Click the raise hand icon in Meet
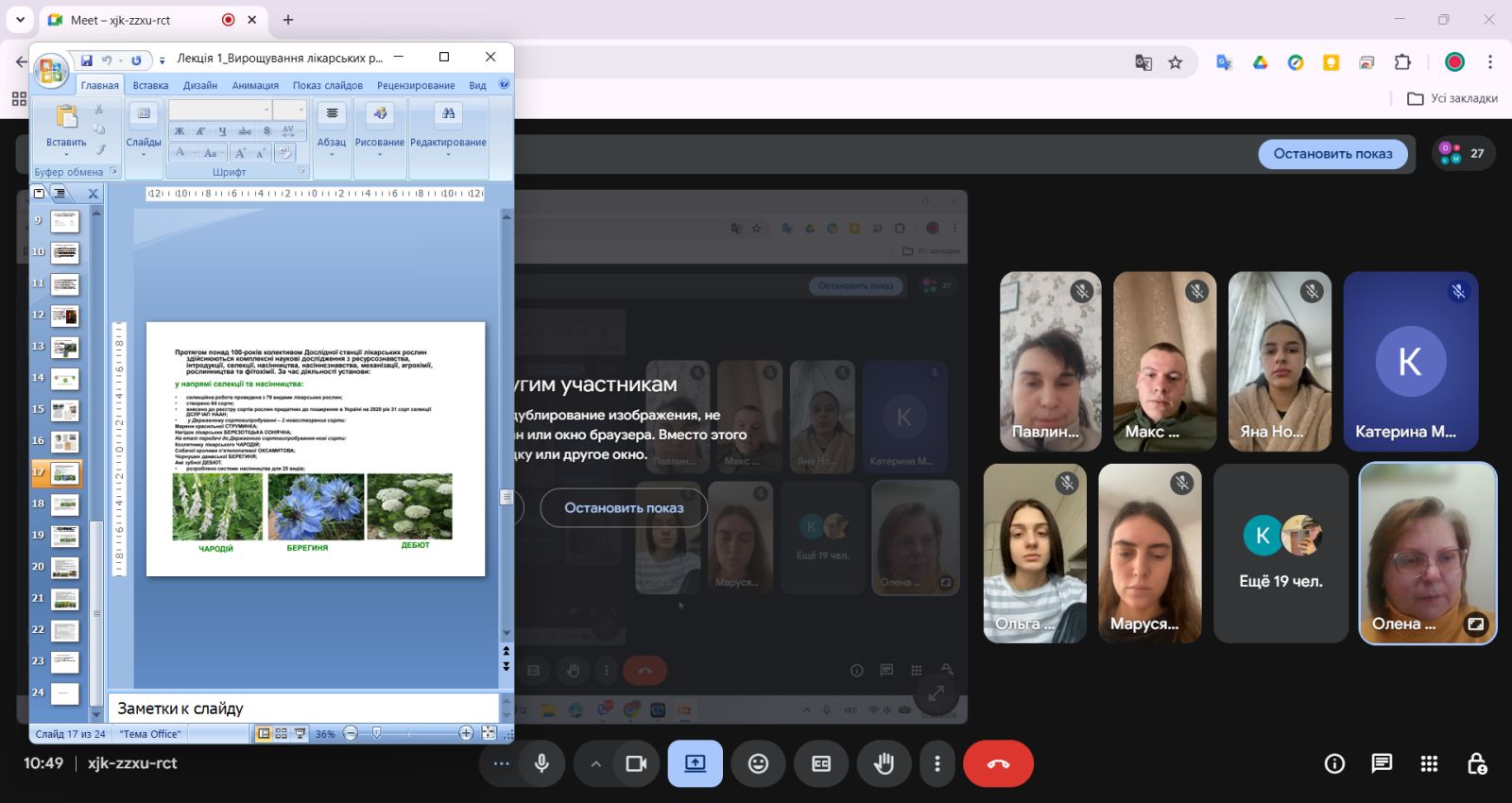 click(x=884, y=763)
